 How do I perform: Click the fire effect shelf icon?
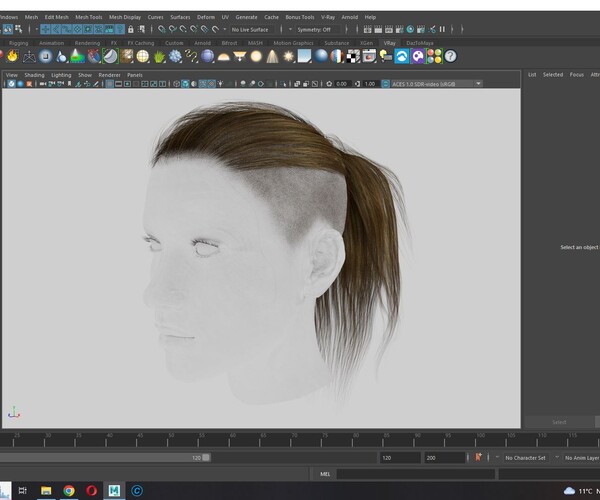(13, 56)
